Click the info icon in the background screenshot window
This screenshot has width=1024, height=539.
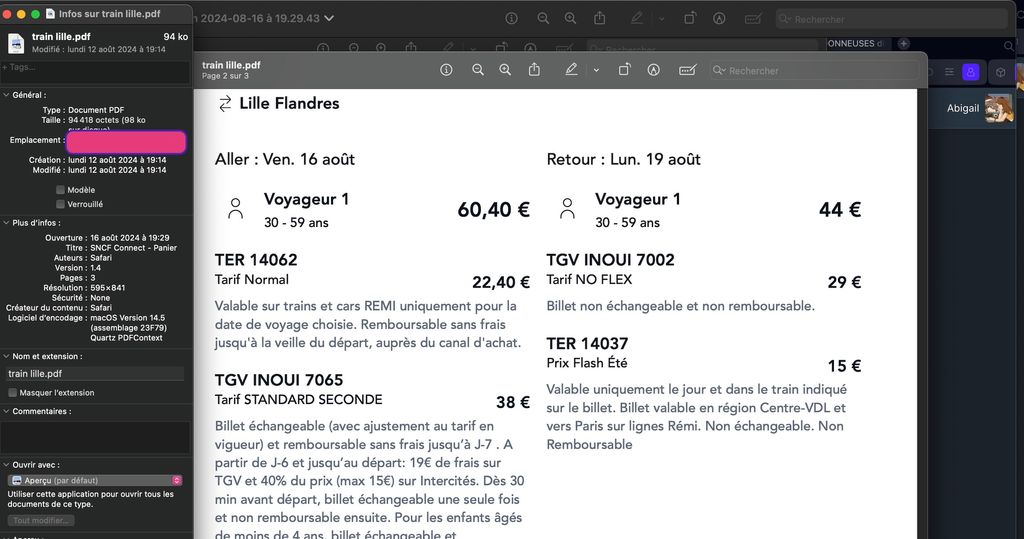click(x=511, y=18)
